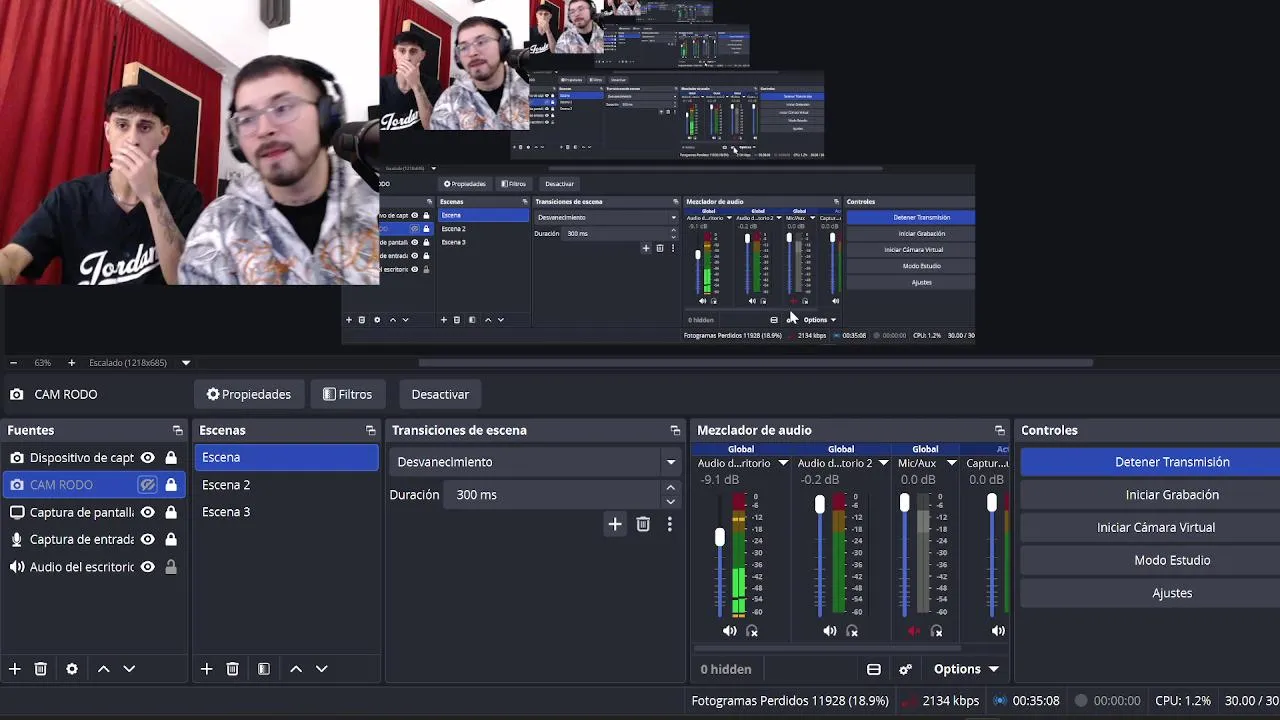Screen dimensions: 1280x720
Task: Remove the selected scene with trash icon
Action: pos(233,669)
